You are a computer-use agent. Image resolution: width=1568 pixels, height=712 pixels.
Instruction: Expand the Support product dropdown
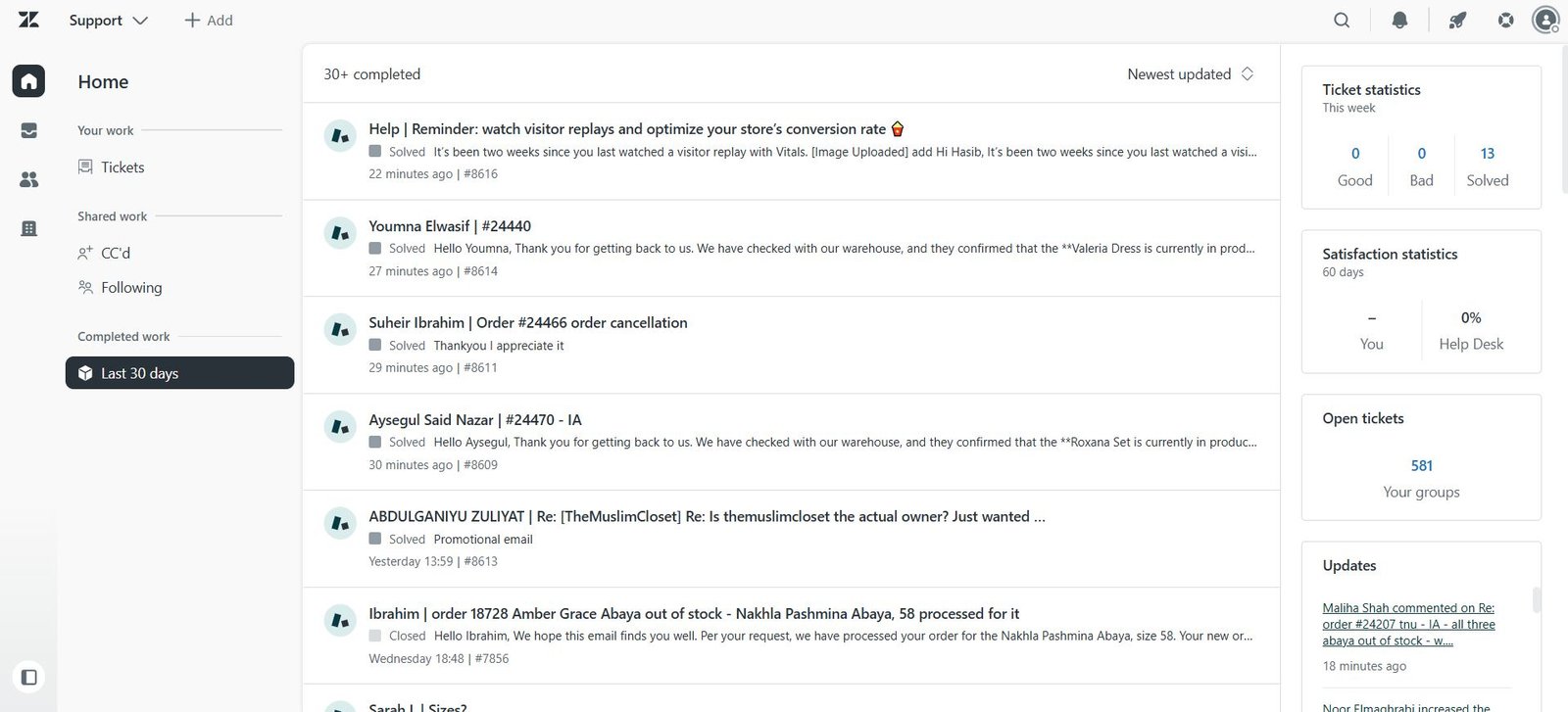(x=108, y=20)
